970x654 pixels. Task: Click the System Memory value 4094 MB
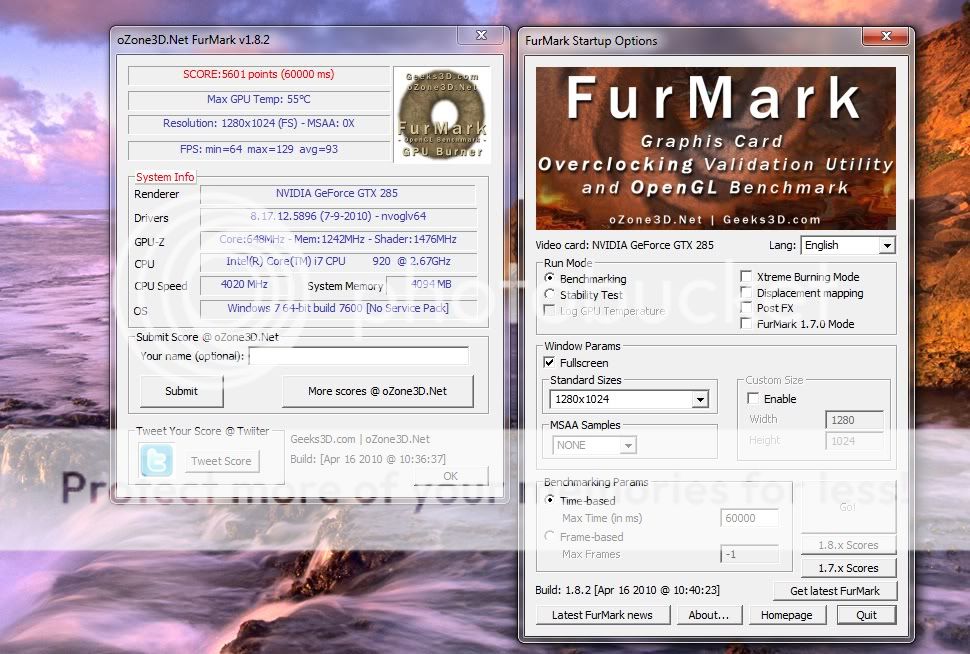tap(431, 285)
